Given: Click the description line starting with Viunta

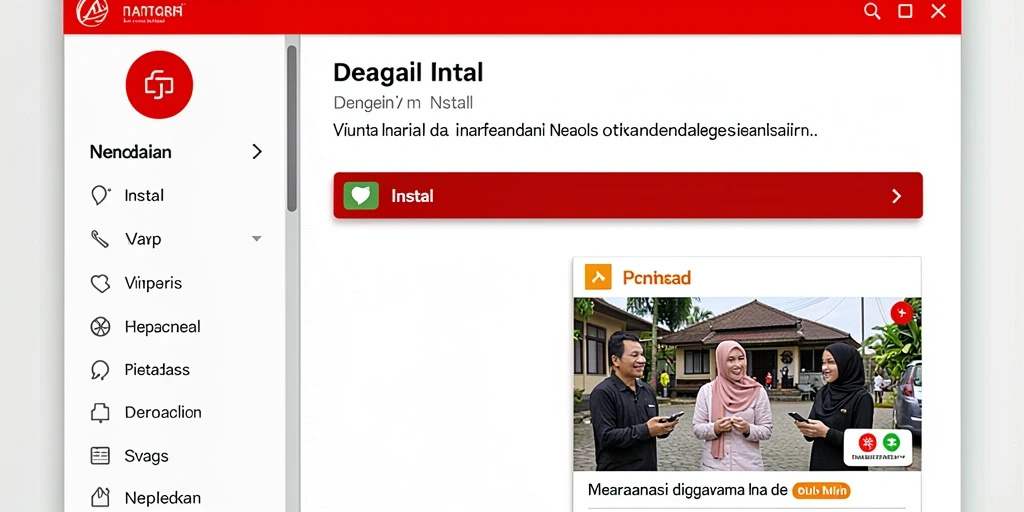Looking at the screenshot, I should point(575,130).
